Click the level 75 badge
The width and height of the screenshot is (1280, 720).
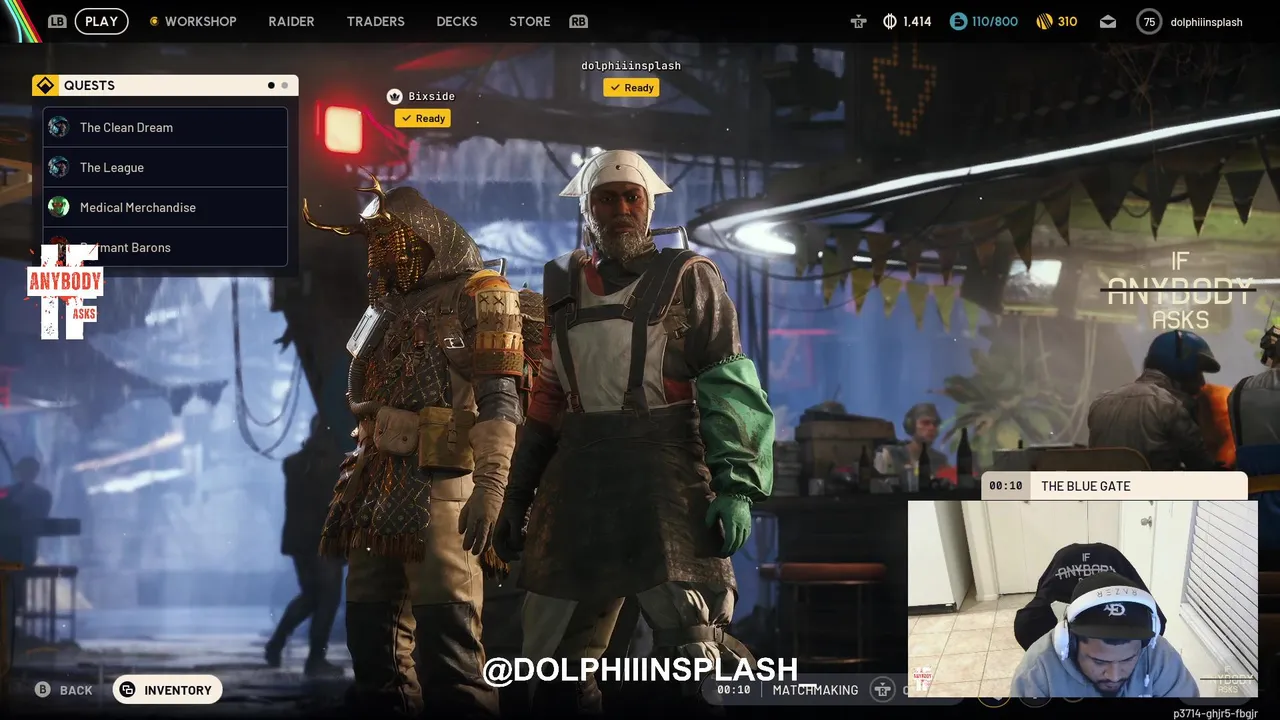pos(1149,21)
